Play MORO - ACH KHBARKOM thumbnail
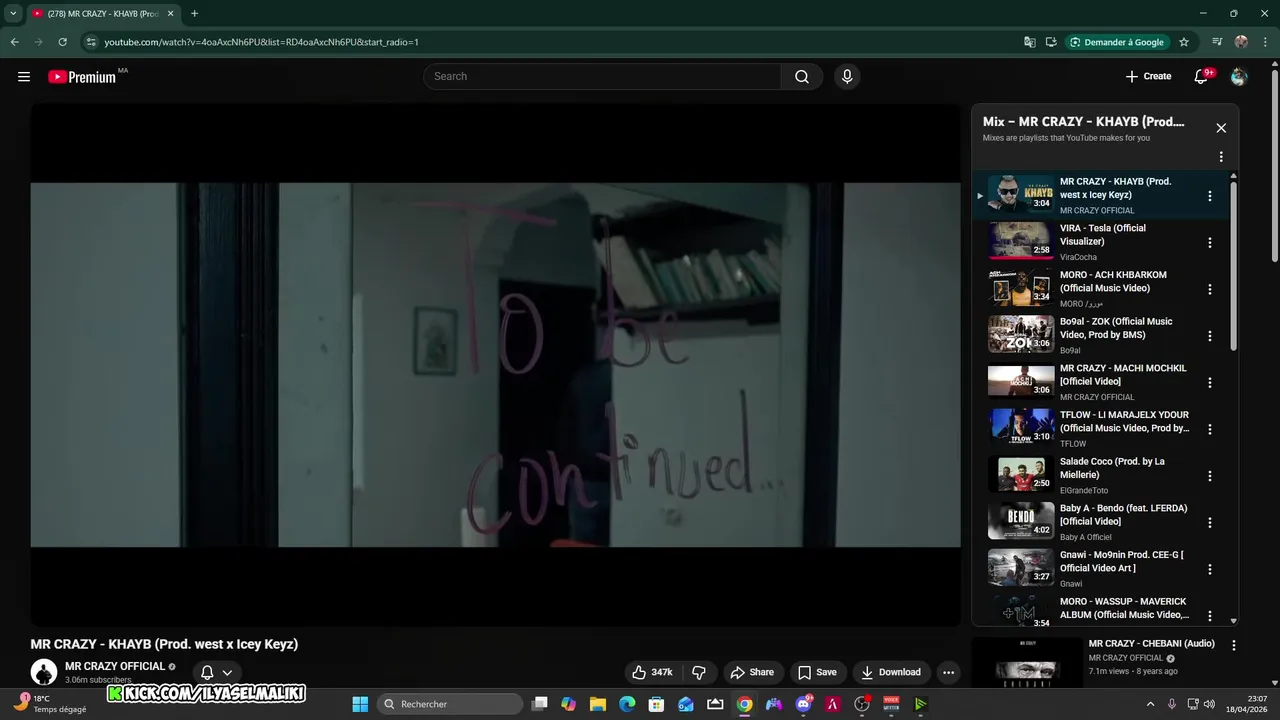This screenshot has width=1280, height=720. point(1021,288)
